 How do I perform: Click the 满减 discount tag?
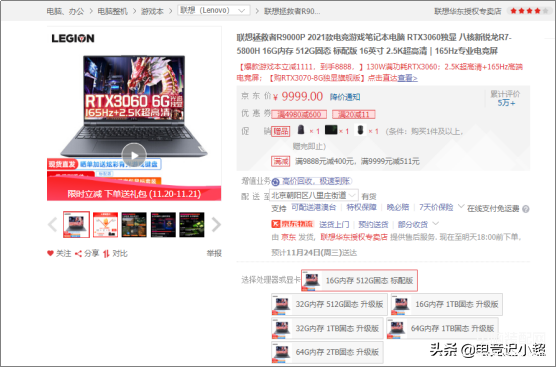pos(280,161)
